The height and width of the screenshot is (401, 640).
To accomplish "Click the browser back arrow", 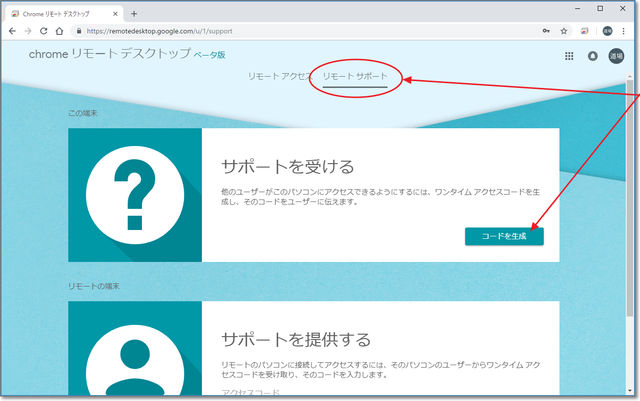I will [12, 31].
